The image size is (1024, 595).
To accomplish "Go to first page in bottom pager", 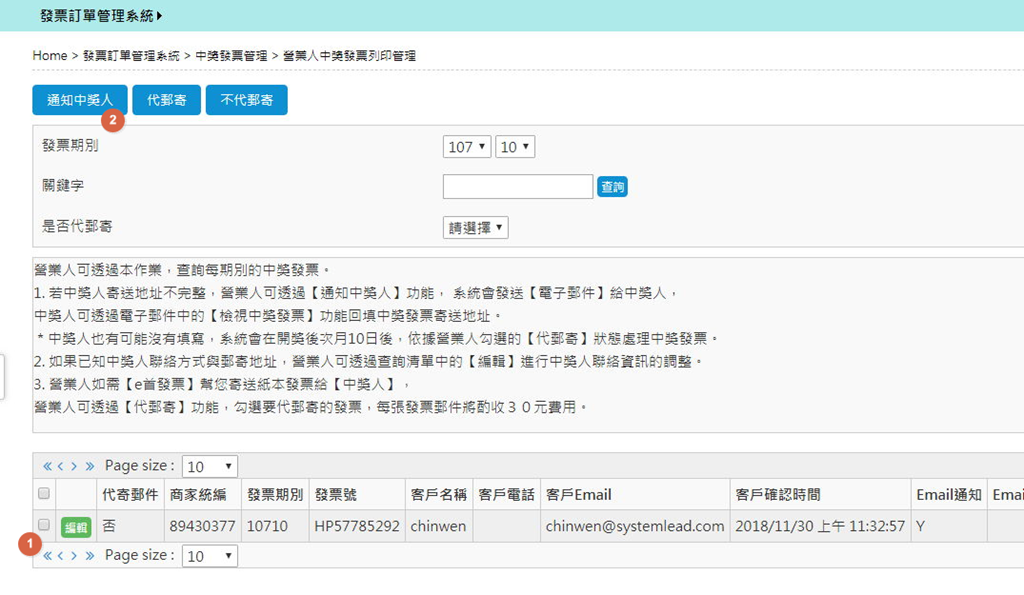I will [47, 556].
